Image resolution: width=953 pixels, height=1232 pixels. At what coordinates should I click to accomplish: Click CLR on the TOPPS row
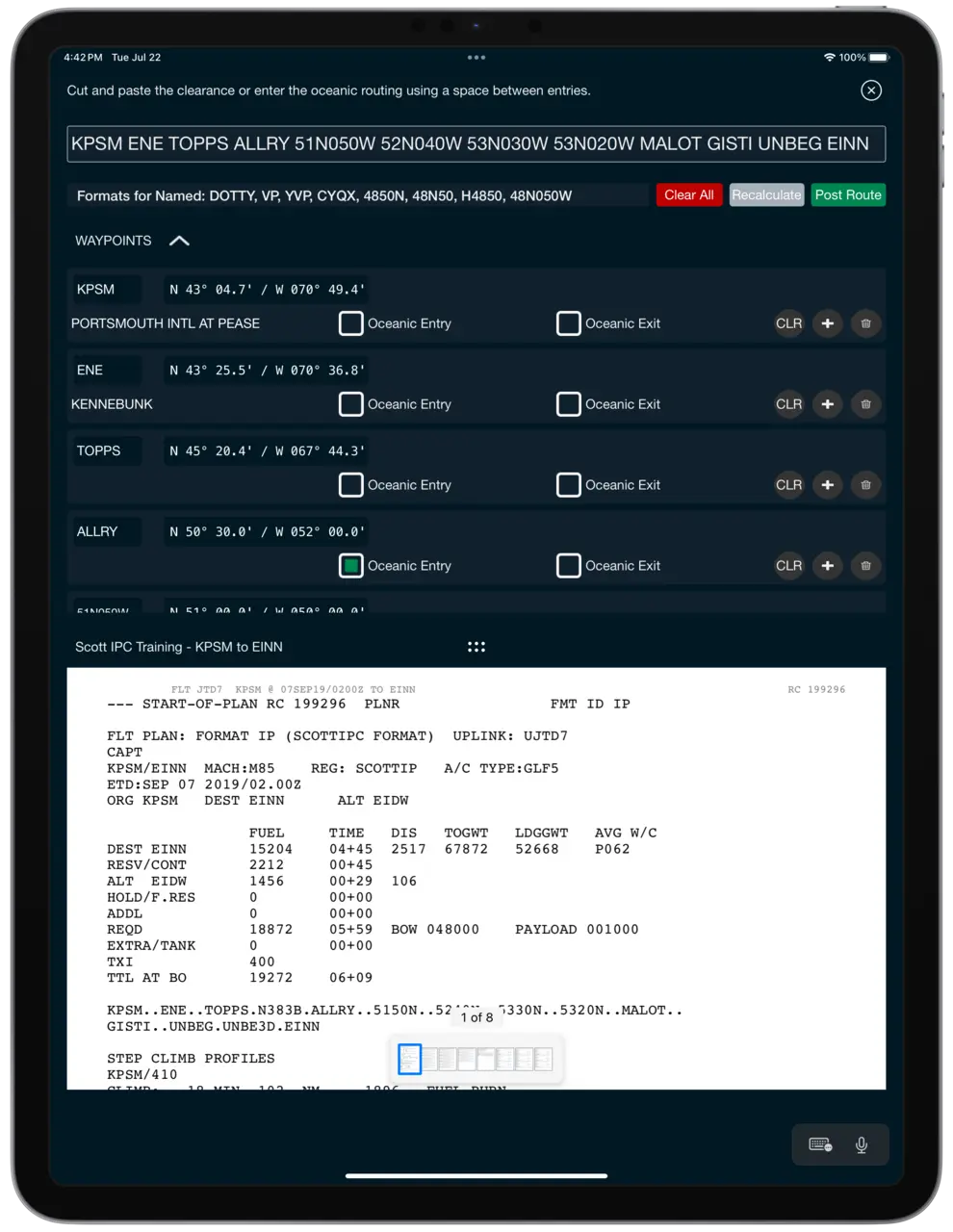[x=789, y=485]
